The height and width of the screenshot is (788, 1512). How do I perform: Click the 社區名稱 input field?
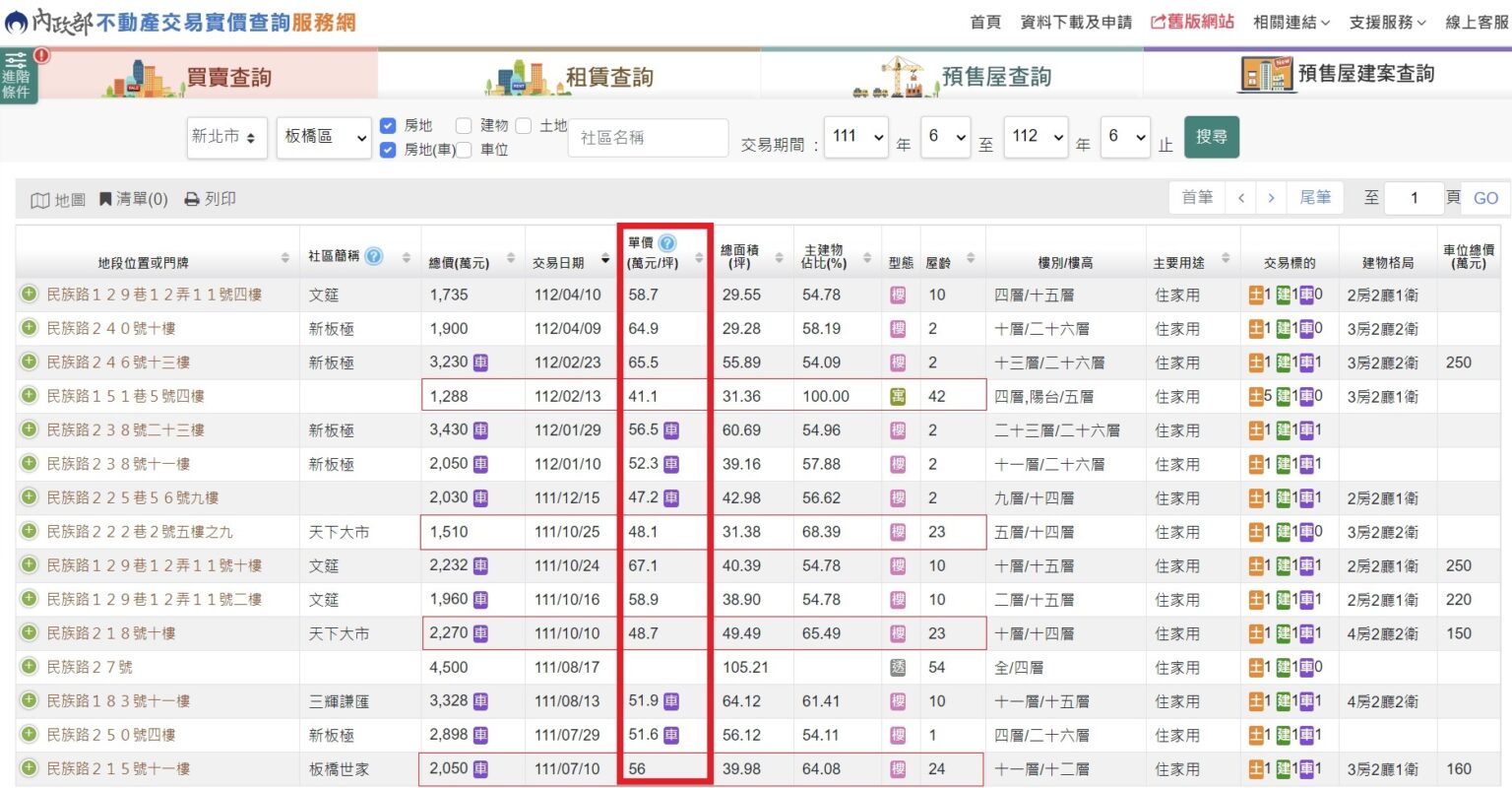pos(648,138)
